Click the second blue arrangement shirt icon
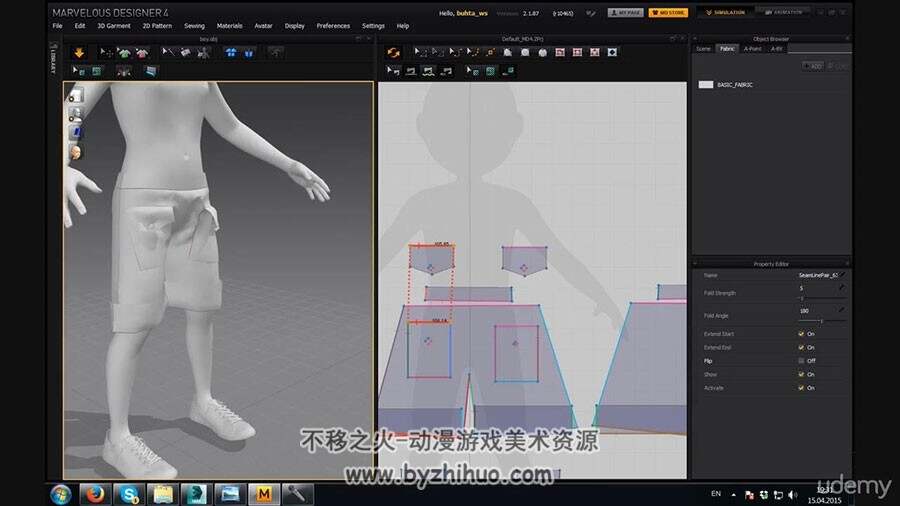The image size is (900, 506). [x=249, y=53]
